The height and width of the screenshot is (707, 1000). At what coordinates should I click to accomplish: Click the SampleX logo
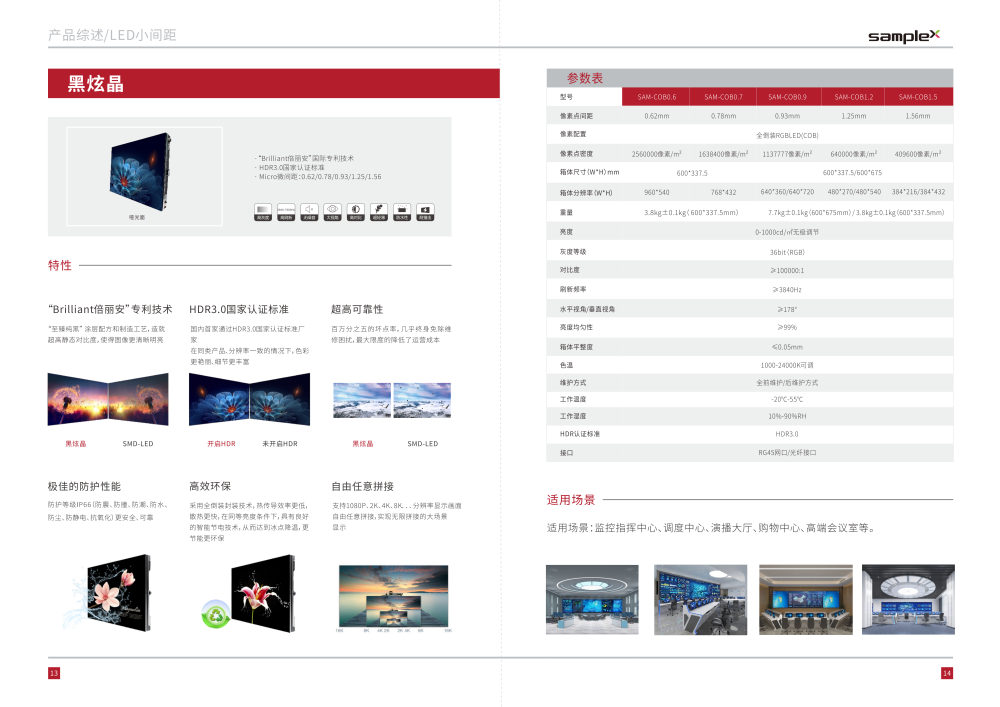[904, 36]
